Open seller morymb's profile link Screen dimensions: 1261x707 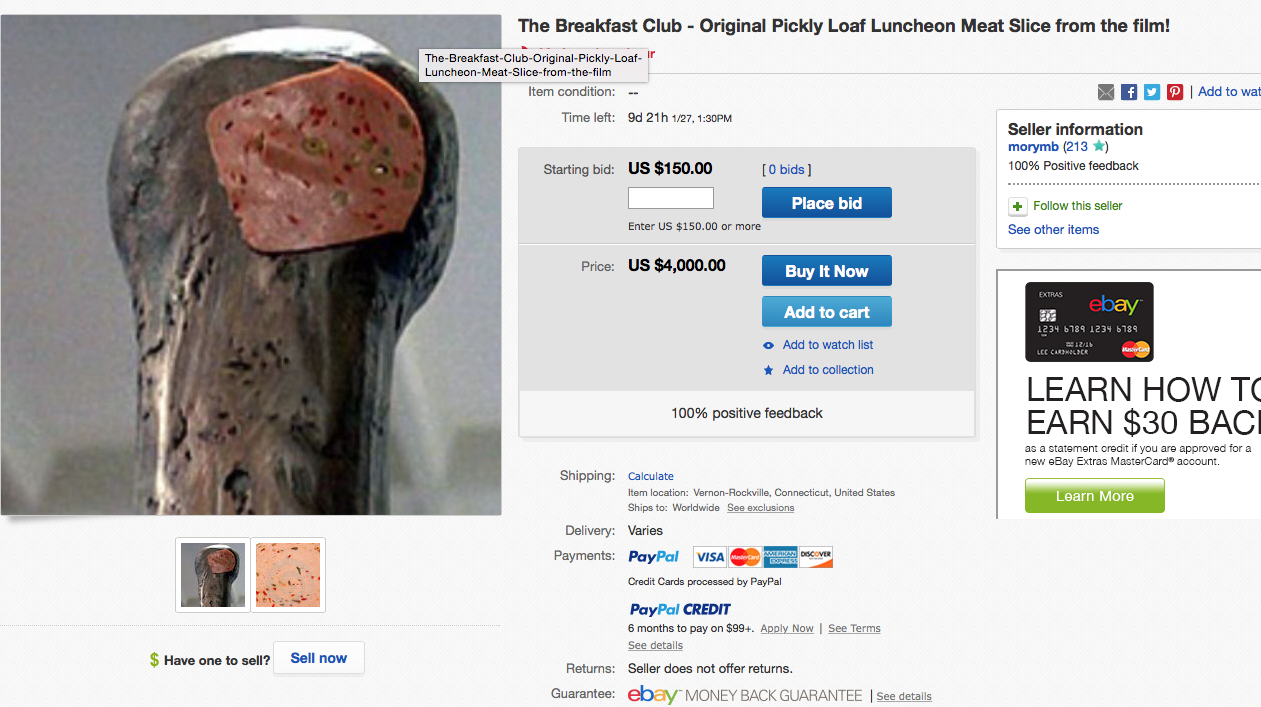click(x=1033, y=147)
